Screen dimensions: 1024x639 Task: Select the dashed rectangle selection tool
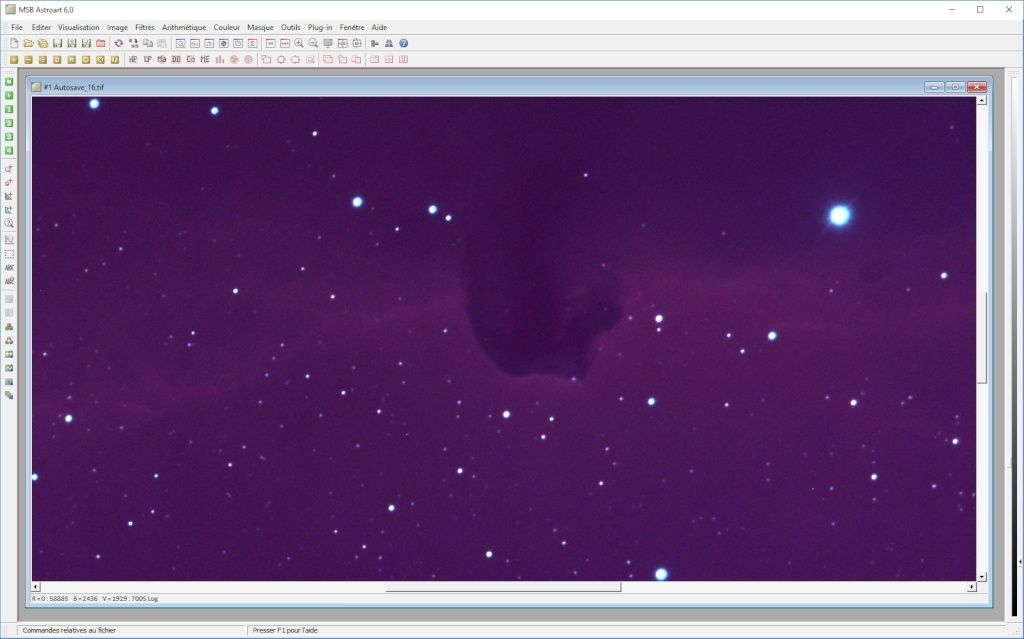9,254
